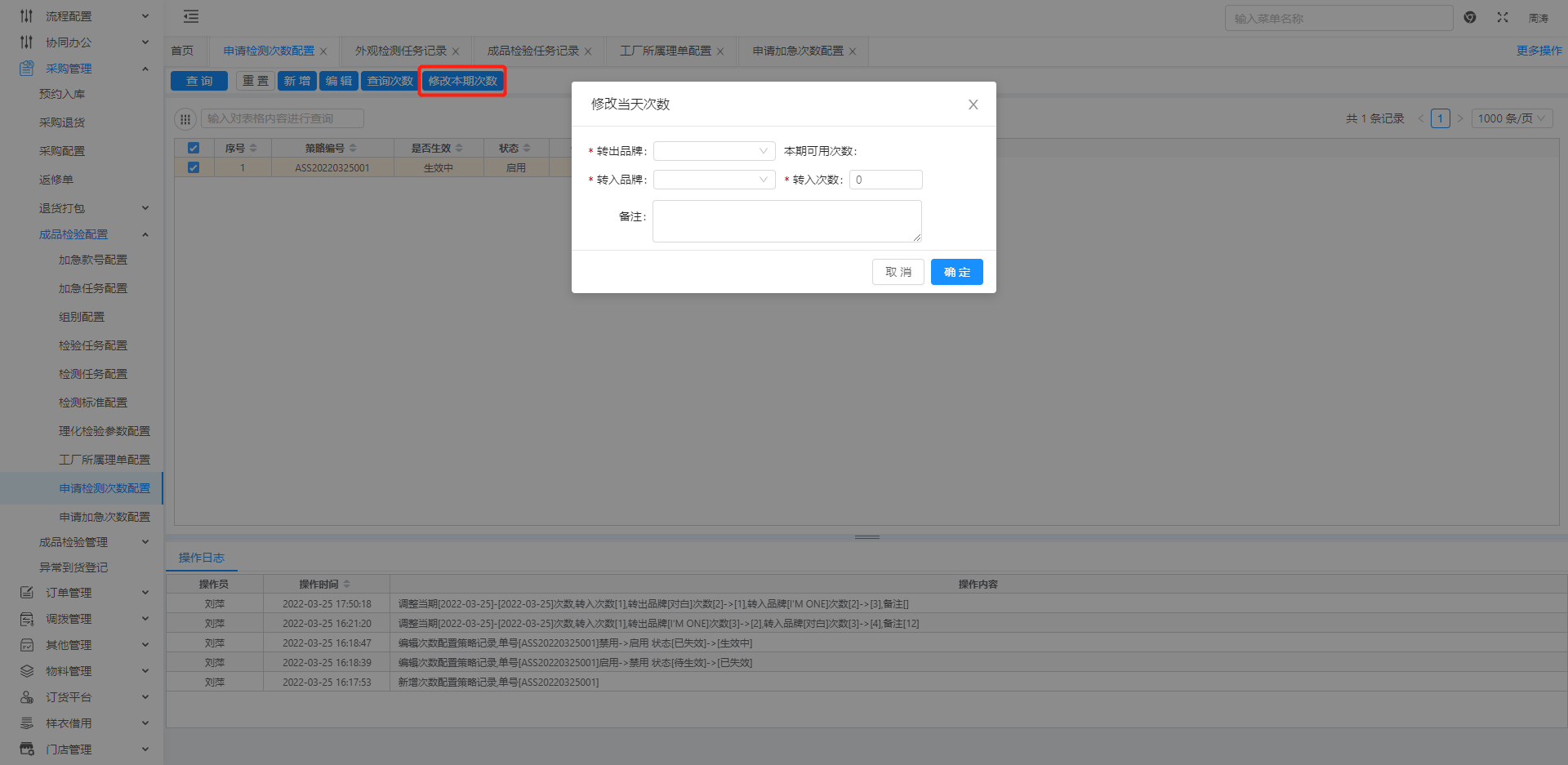The width and height of the screenshot is (1568, 765).
Task: Click the 物料管理 layers icon in sidebar
Action: point(27,671)
